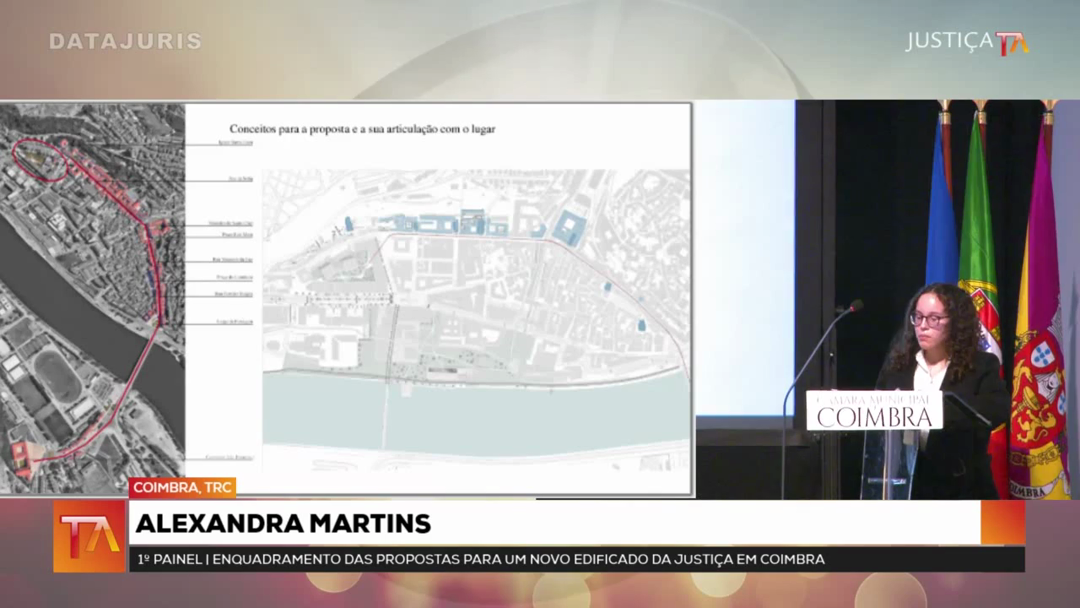The image size is (1080, 608).
Task: Click the Justiça TA logo
Action: (x=967, y=42)
